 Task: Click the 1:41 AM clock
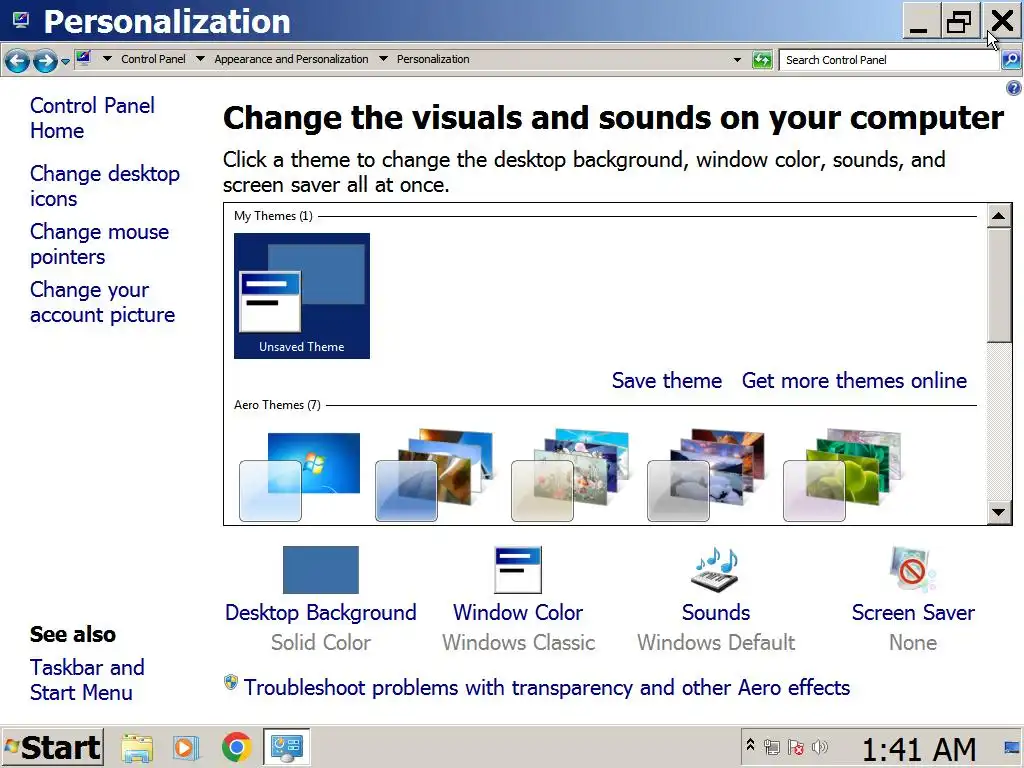919,748
